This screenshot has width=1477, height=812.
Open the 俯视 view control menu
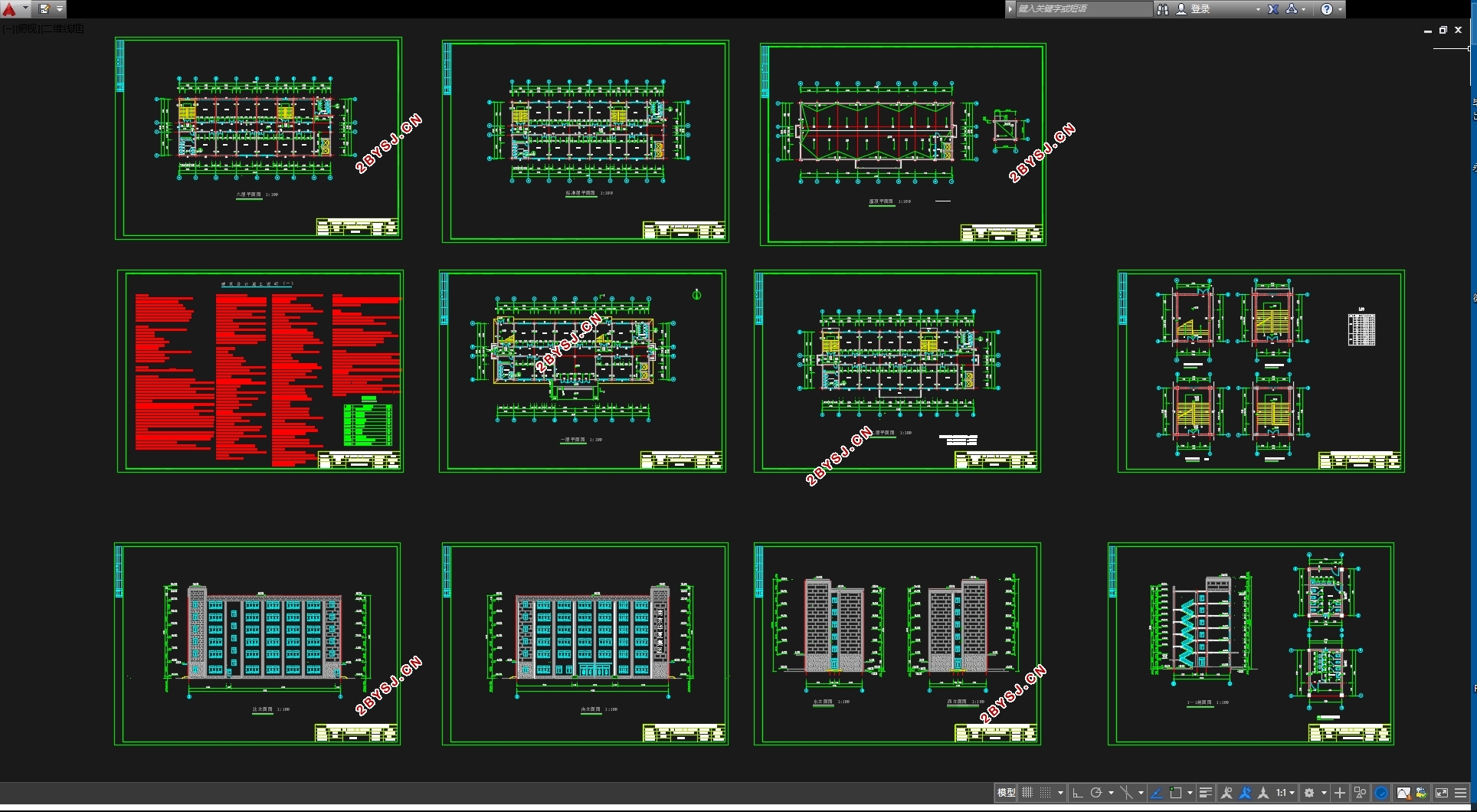[x=26, y=28]
